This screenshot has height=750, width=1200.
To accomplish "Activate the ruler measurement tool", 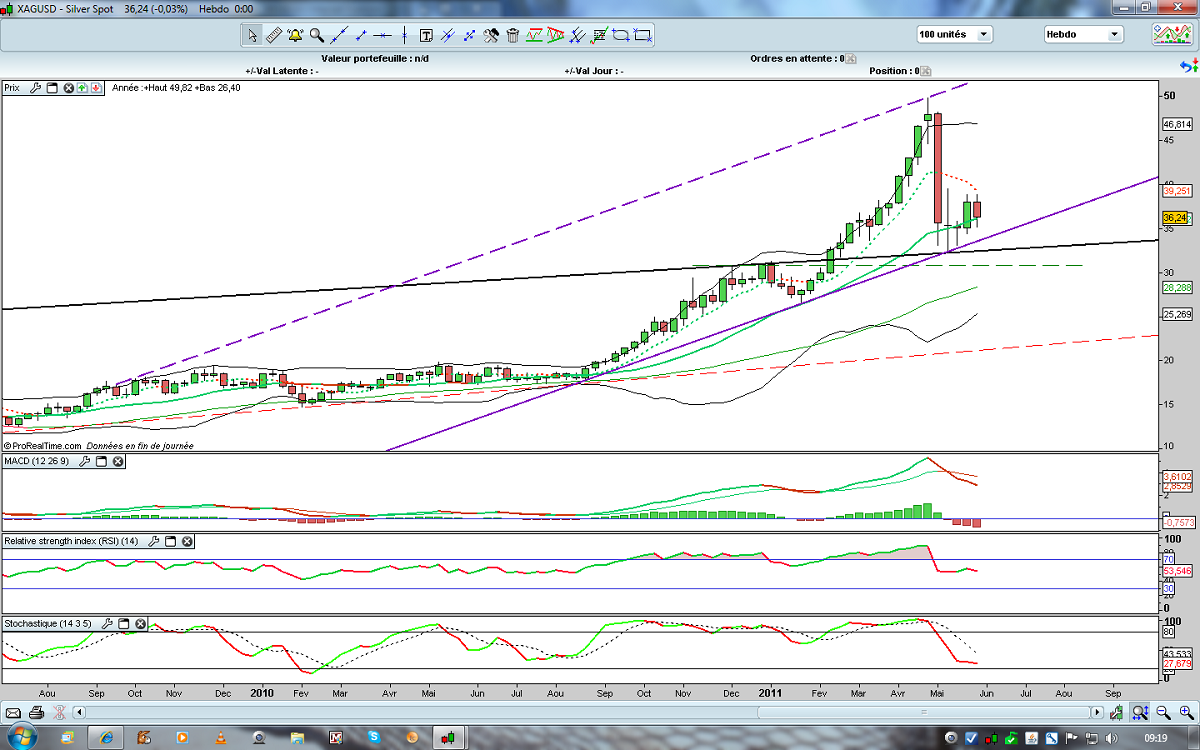I will click(x=273, y=36).
